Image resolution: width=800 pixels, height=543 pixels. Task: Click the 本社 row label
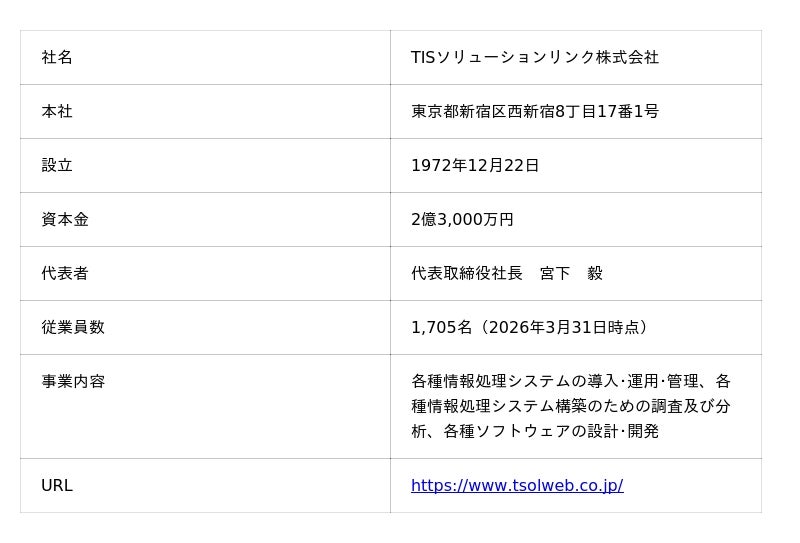coord(57,111)
